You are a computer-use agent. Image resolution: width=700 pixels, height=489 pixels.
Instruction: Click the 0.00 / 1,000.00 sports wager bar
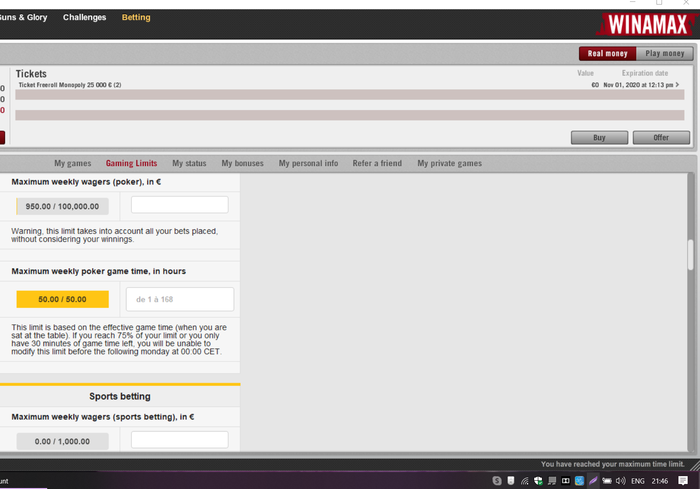click(62, 441)
